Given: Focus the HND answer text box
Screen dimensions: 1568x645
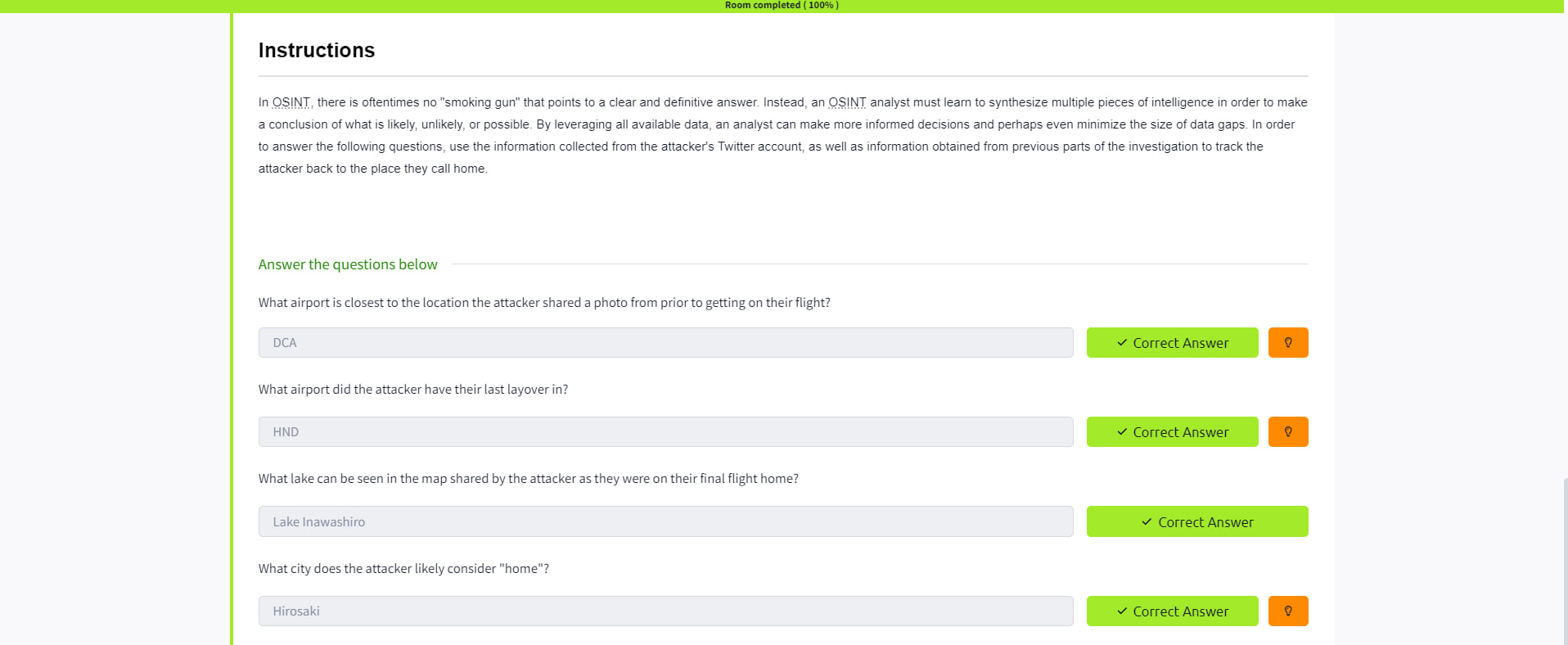Looking at the screenshot, I should click(665, 432).
